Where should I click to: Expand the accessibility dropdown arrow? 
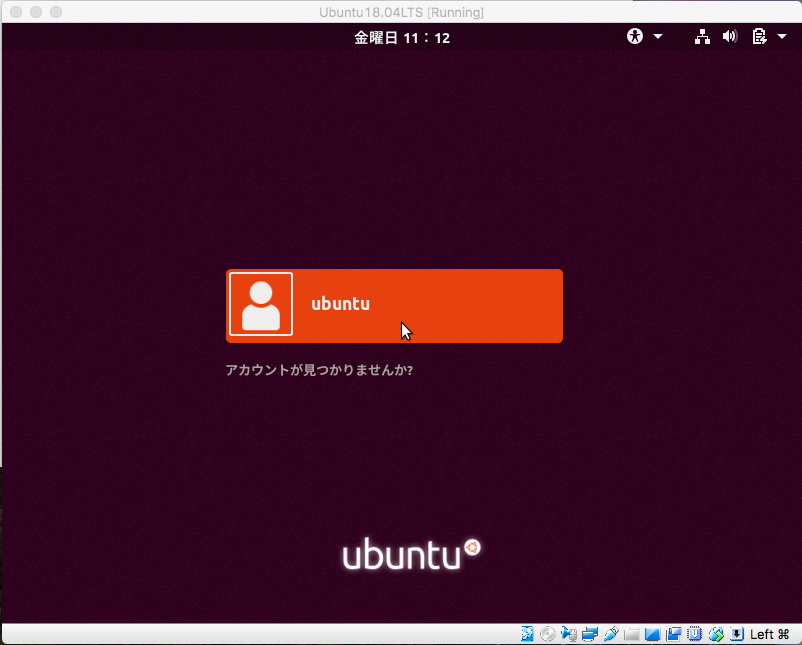[658, 36]
